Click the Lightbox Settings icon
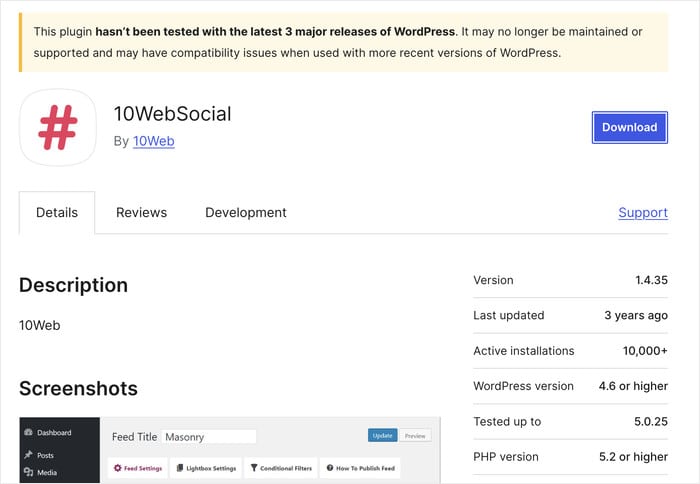 pos(180,468)
